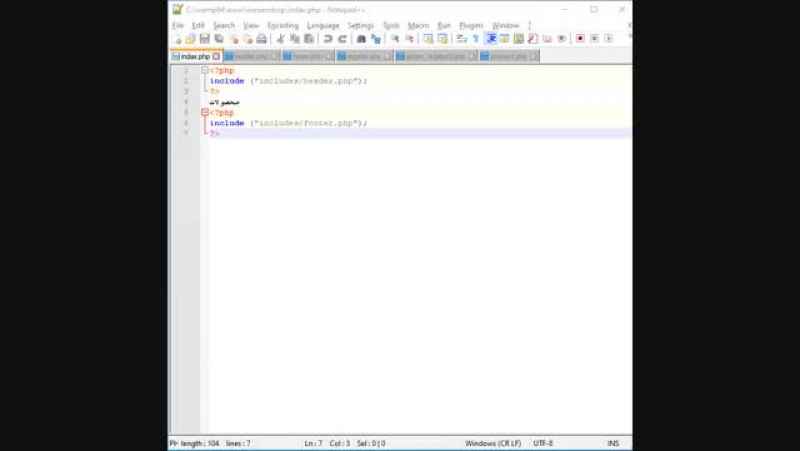Click the Close document toolbar icon

point(234,39)
